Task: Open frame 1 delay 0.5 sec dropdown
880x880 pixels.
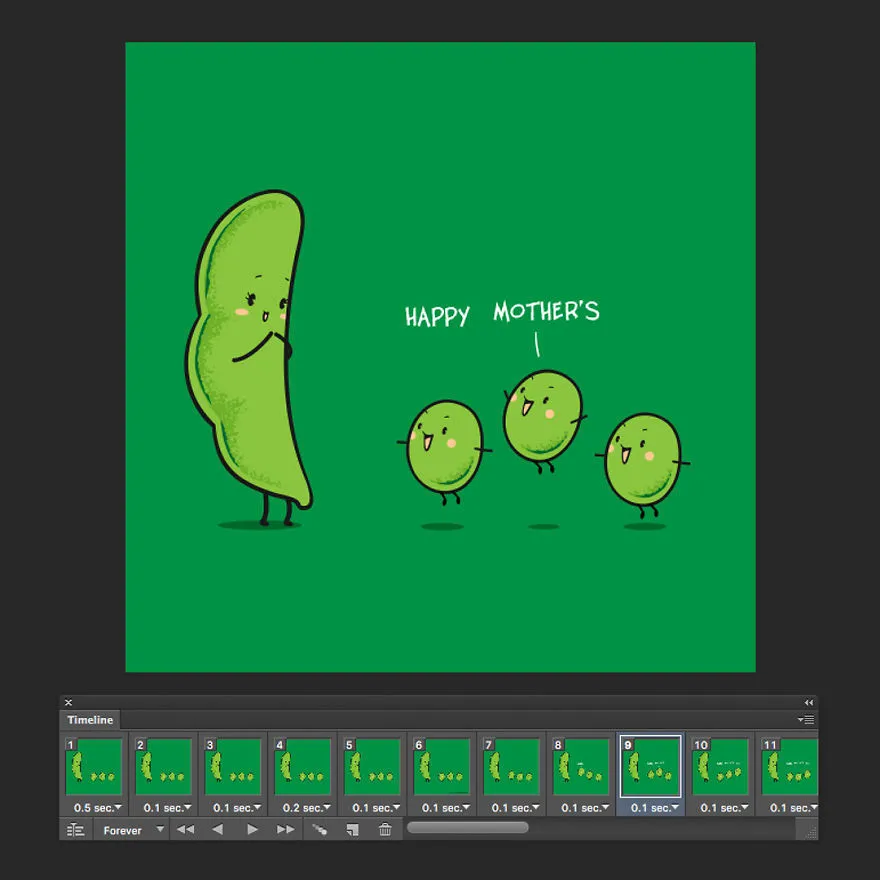Action: click(x=97, y=808)
